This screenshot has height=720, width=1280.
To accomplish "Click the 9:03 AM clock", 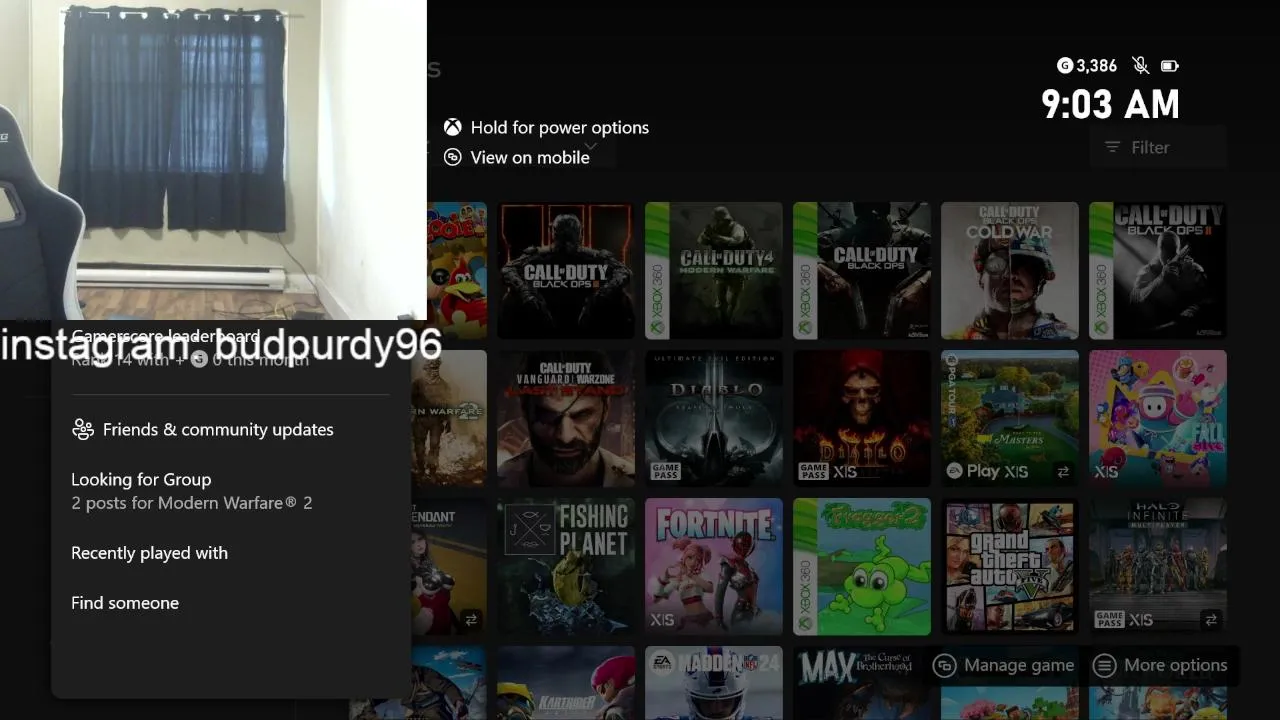I will [1110, 104].
